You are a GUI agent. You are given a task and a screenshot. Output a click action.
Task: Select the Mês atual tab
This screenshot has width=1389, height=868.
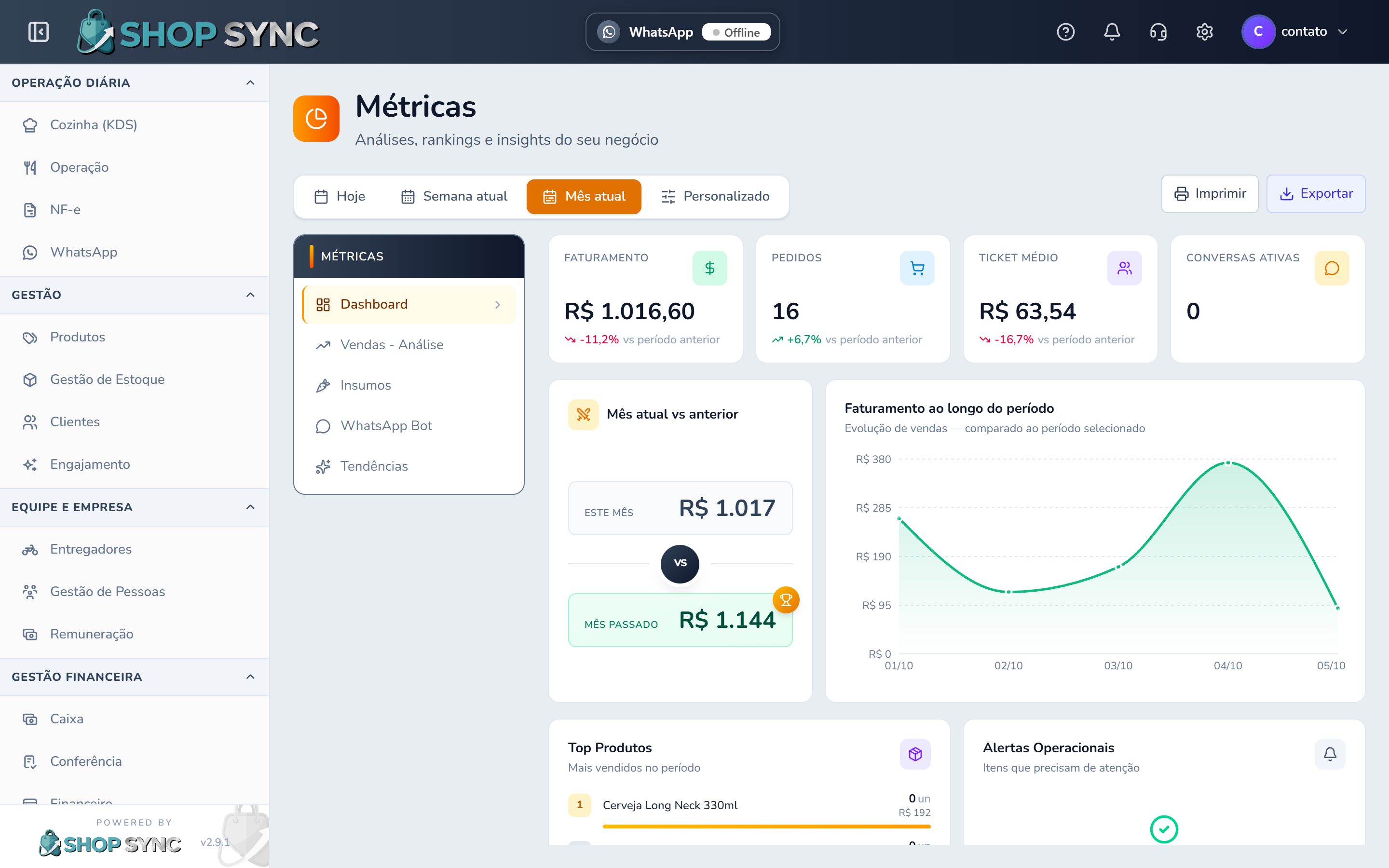point(584,196)
